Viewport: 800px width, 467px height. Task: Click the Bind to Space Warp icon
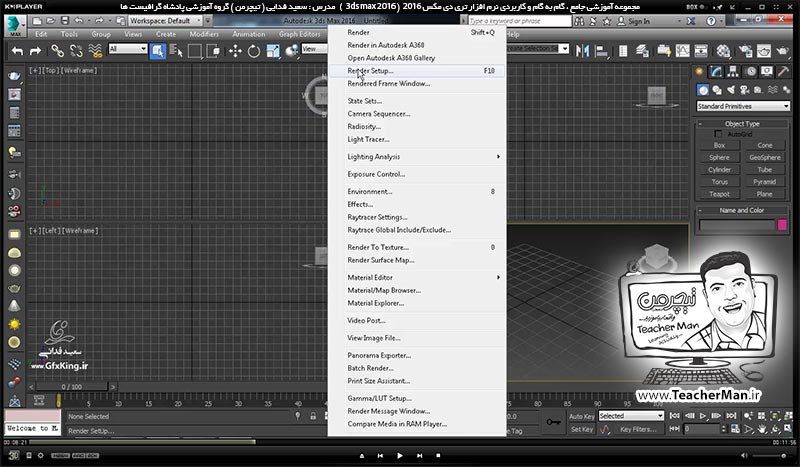tap(95, 51)
